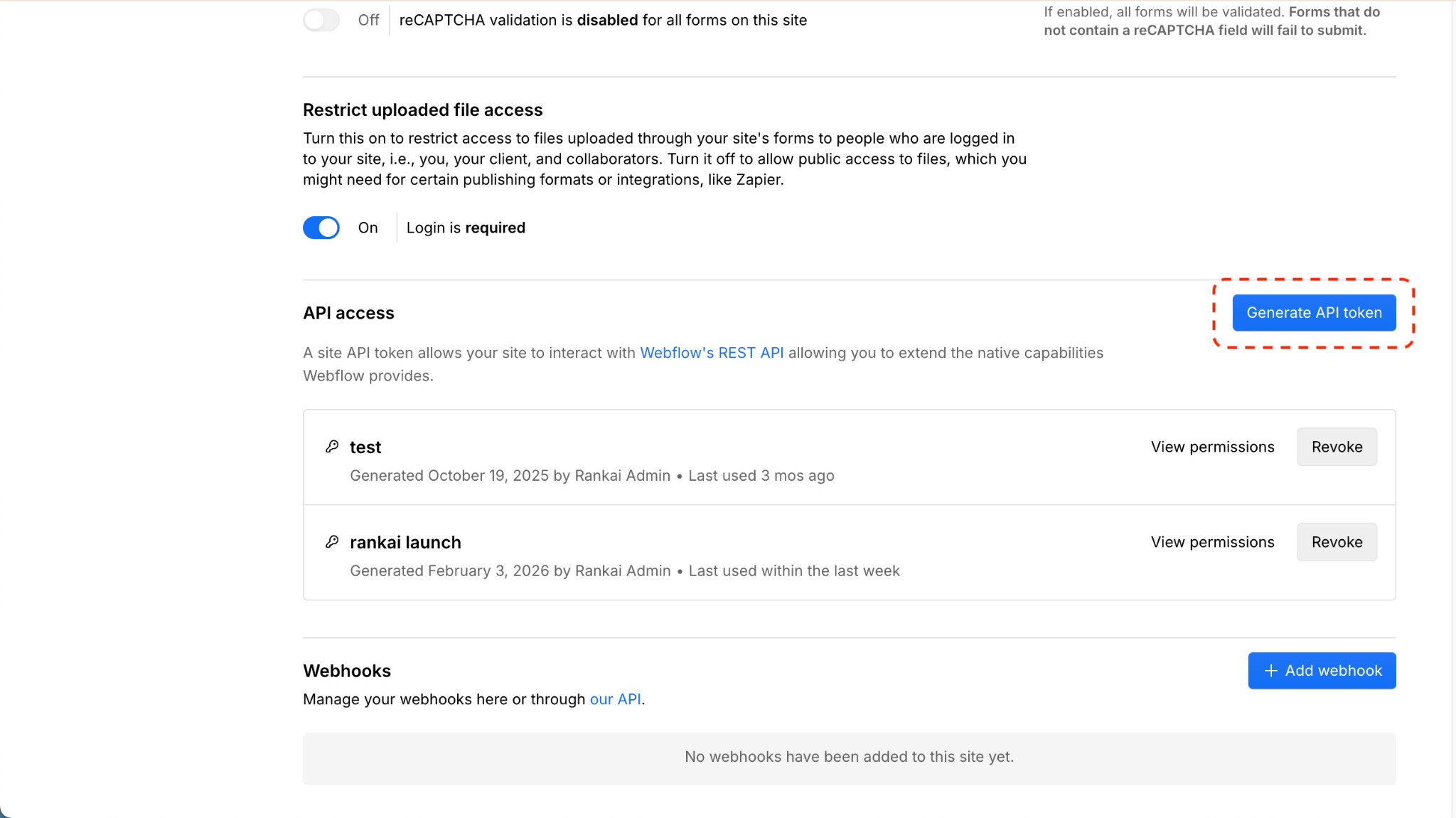Click the key icon beside rankai launch token
The height and width of the screenshot is (818, 1456).
coord(333,542)
